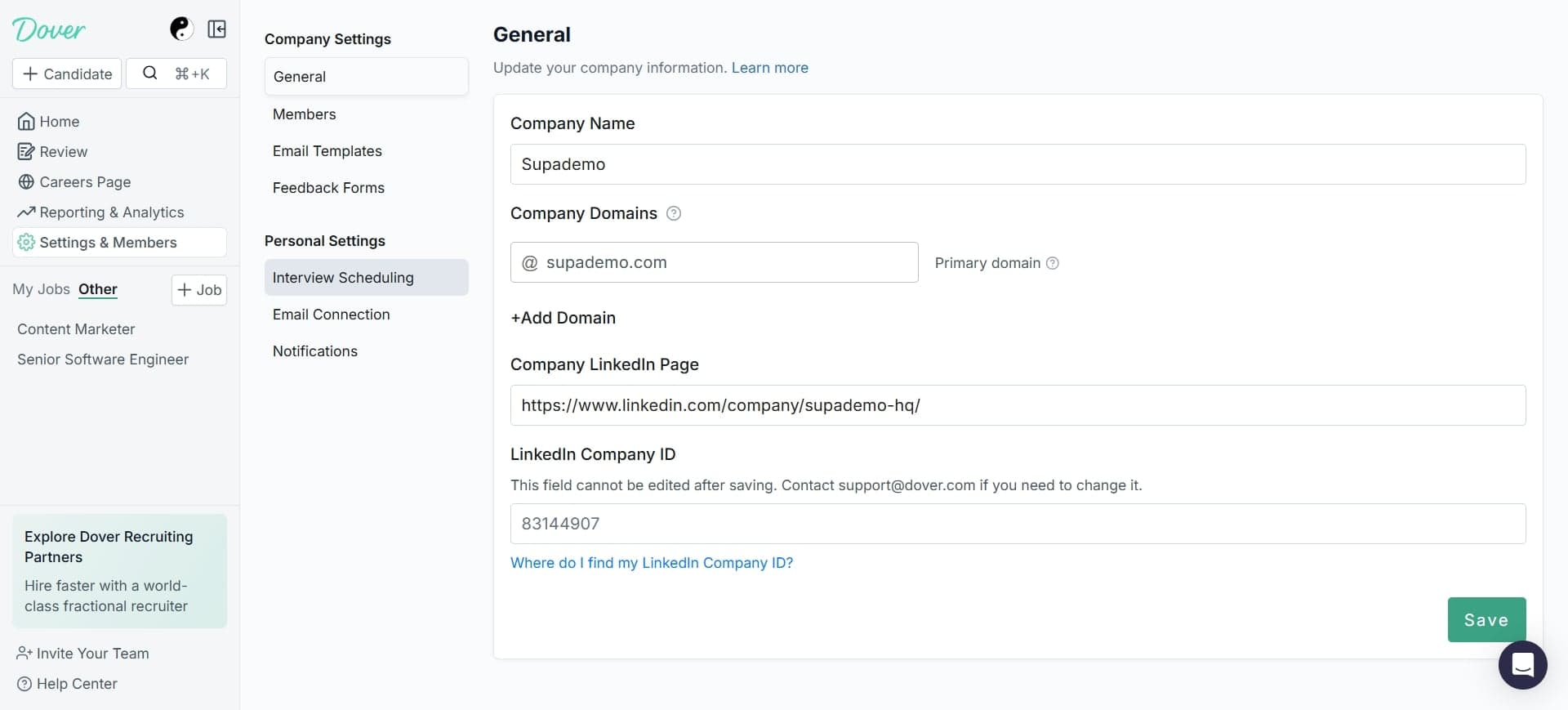This screenshot has width=1568, height=710.
Task: Open Feedback Forms settings
Action: (x=366, y=188)
